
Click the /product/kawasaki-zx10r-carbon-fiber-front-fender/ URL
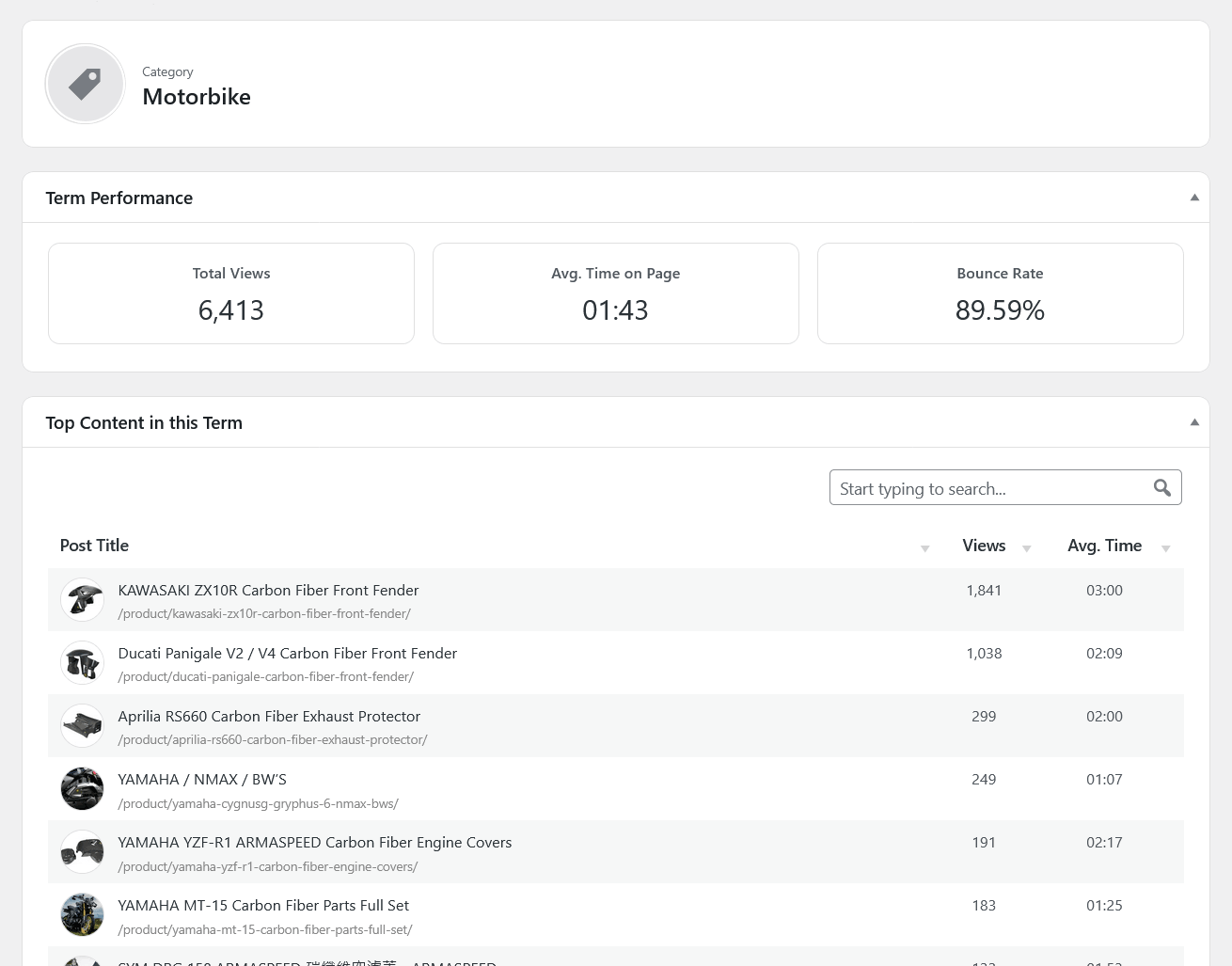tap(264, 613)
